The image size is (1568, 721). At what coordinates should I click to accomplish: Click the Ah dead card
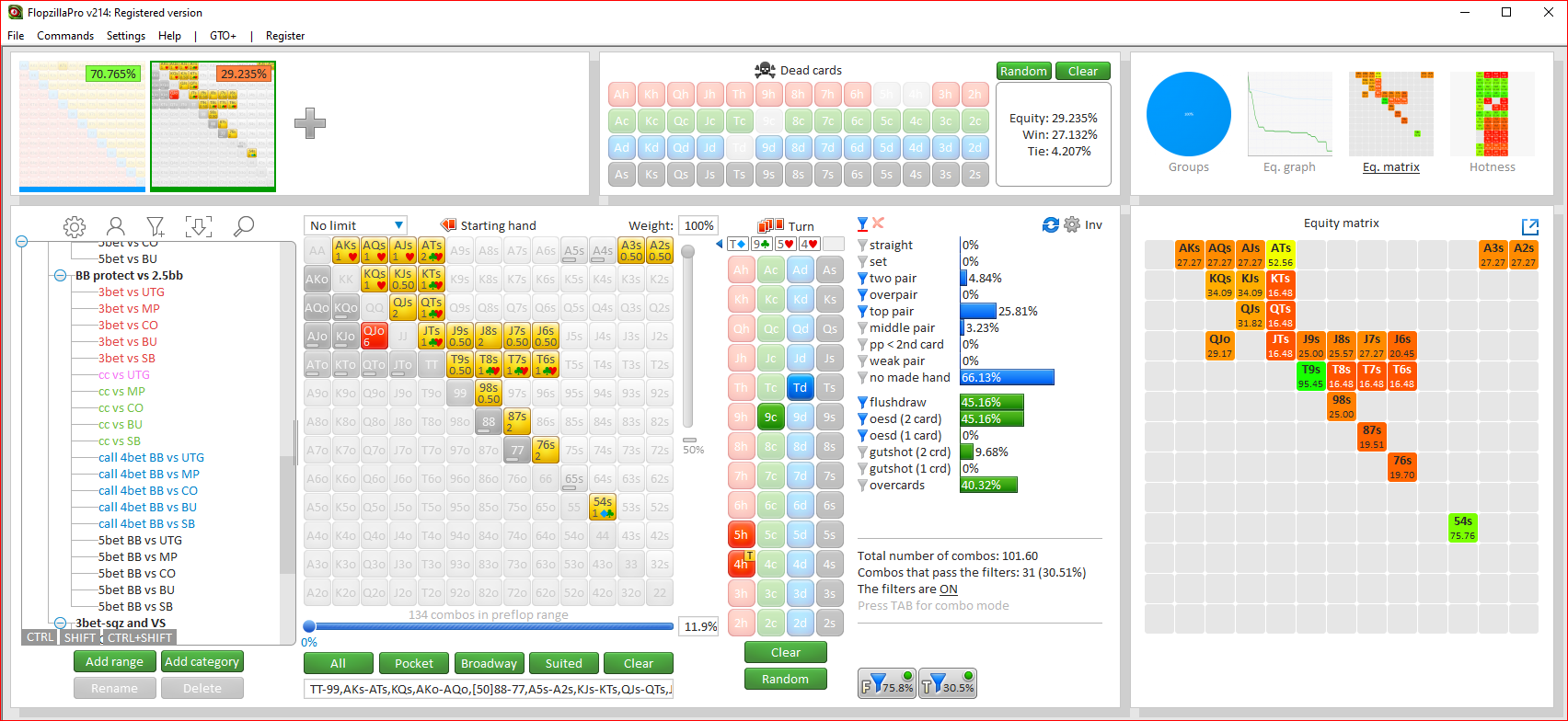point(622,95)
